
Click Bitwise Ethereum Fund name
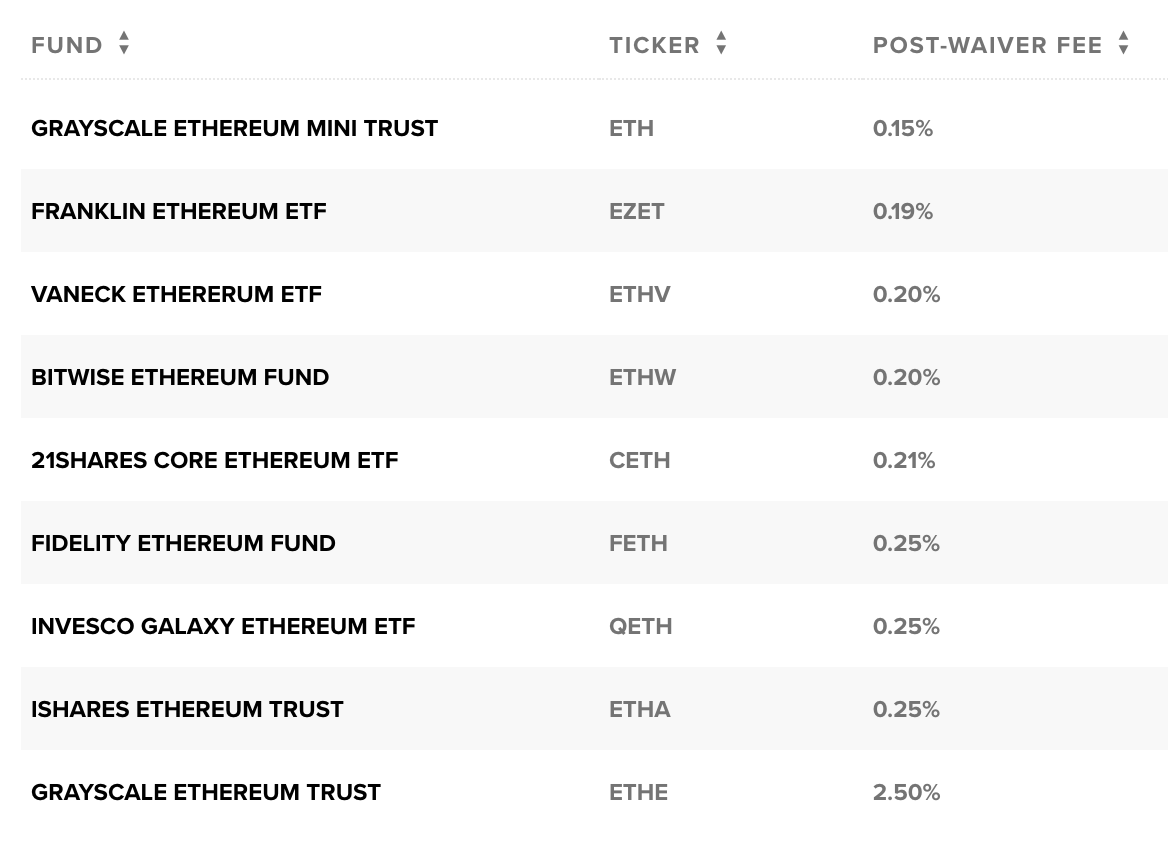pyautogui.click(x=180, y=378)
